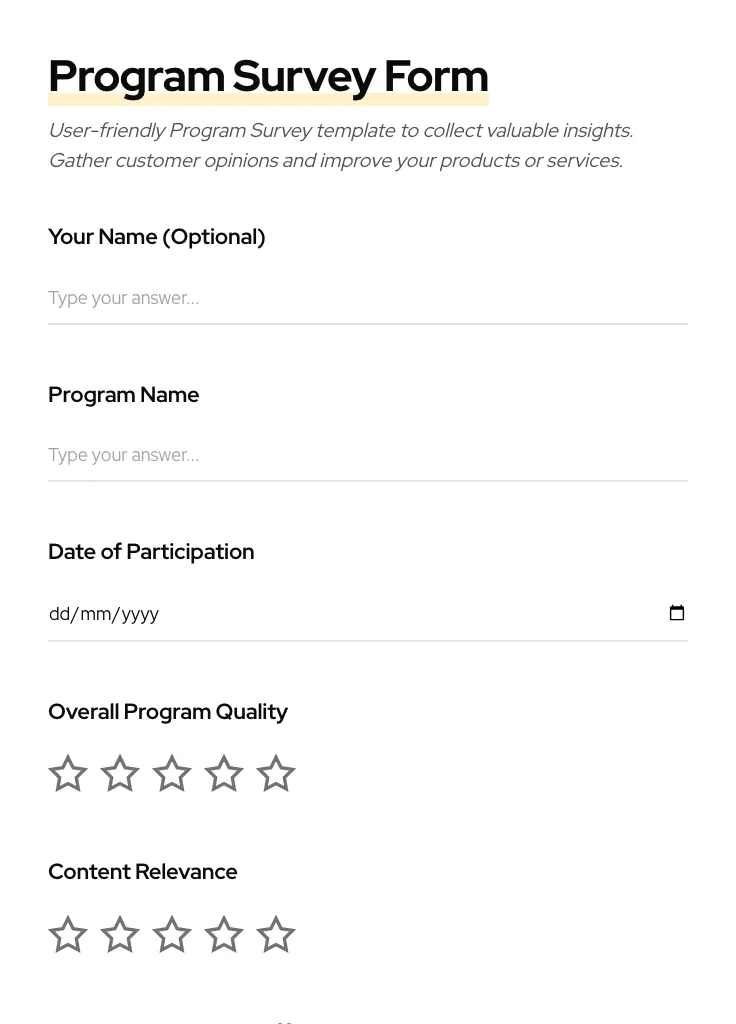736x1024 pixels.
Task: Rate Overall Program Quality as four stars
Action: click(x=223, y=773)
